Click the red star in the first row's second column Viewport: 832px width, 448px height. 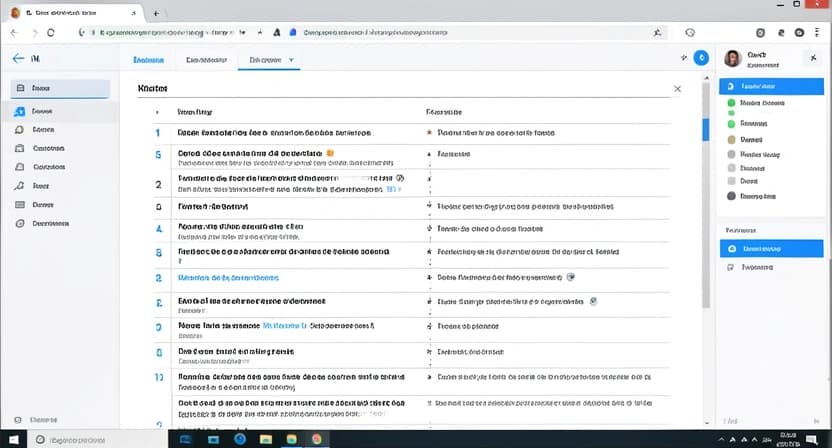tap(429, 132)
